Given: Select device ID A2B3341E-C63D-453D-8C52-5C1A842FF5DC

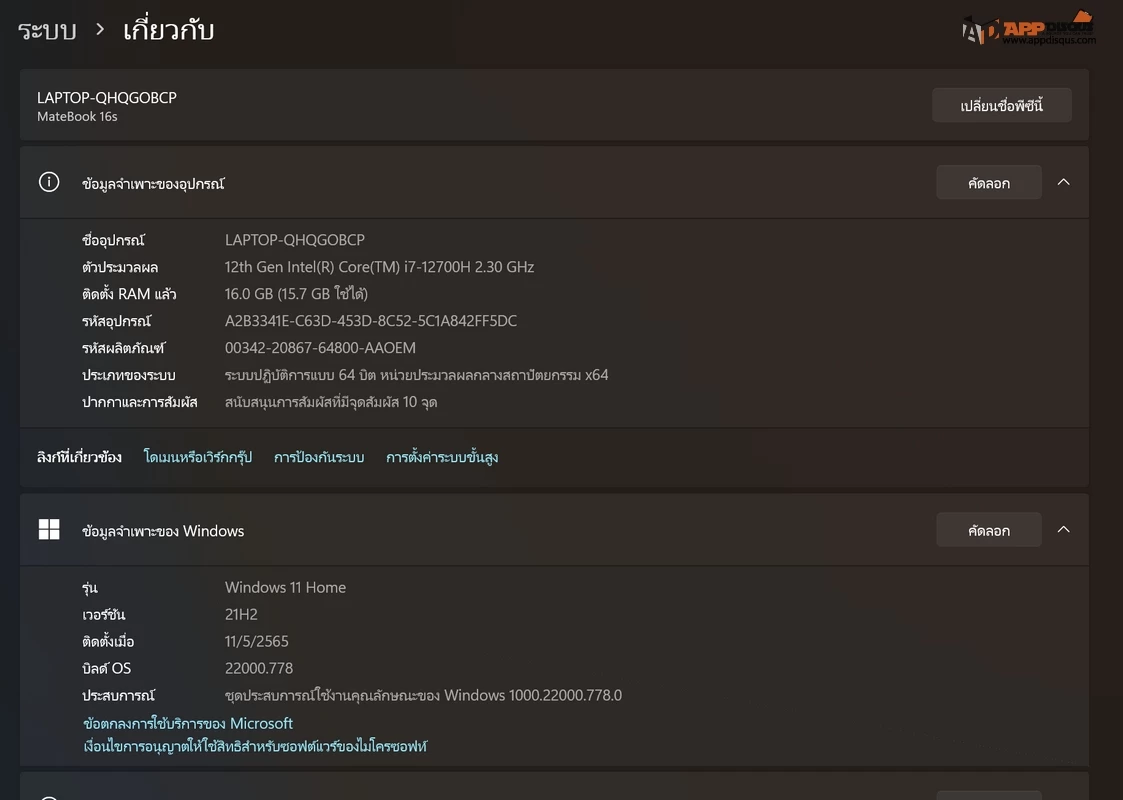Looking at the screenshot, I should coord(370,321).
